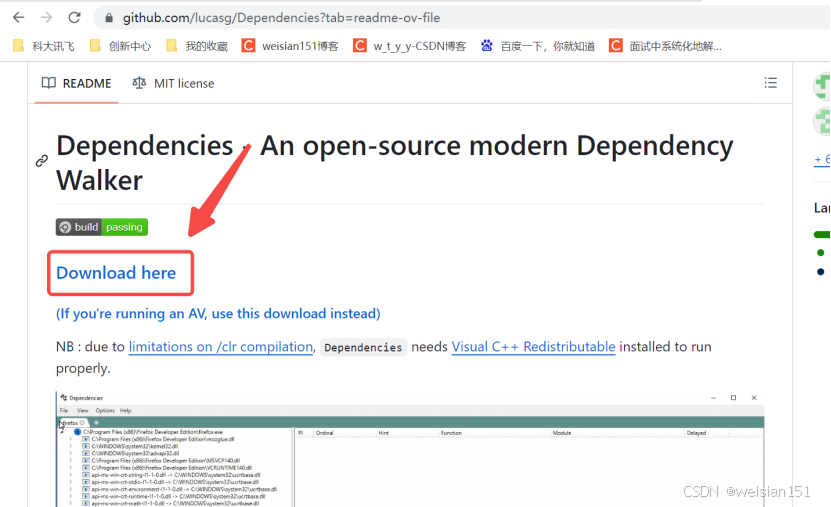
Task: Click the Download here link
Action: [x=116, y=273]
